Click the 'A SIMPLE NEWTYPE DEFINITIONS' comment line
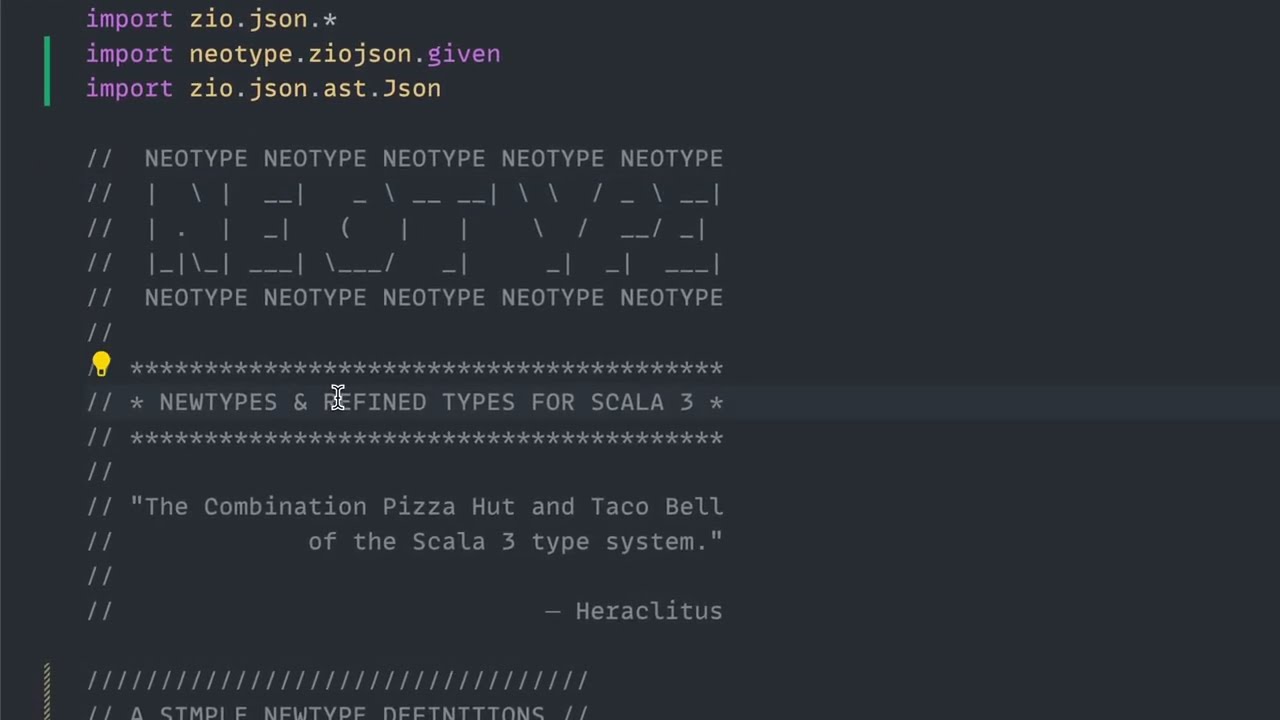This screenshot has height=720, width=1280. (x=338, y=713)
